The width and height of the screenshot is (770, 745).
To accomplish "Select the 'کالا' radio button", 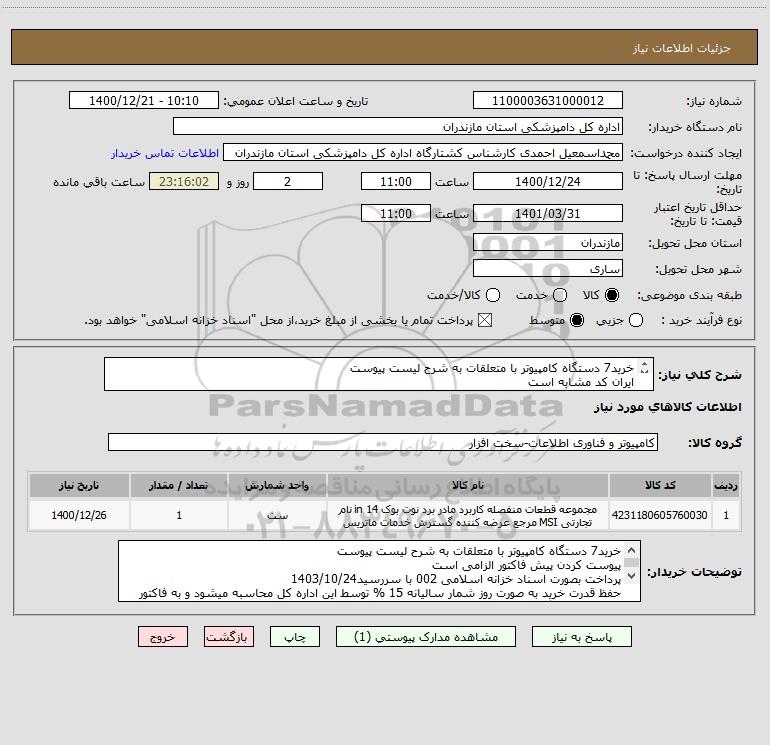I will coord(612,295).
